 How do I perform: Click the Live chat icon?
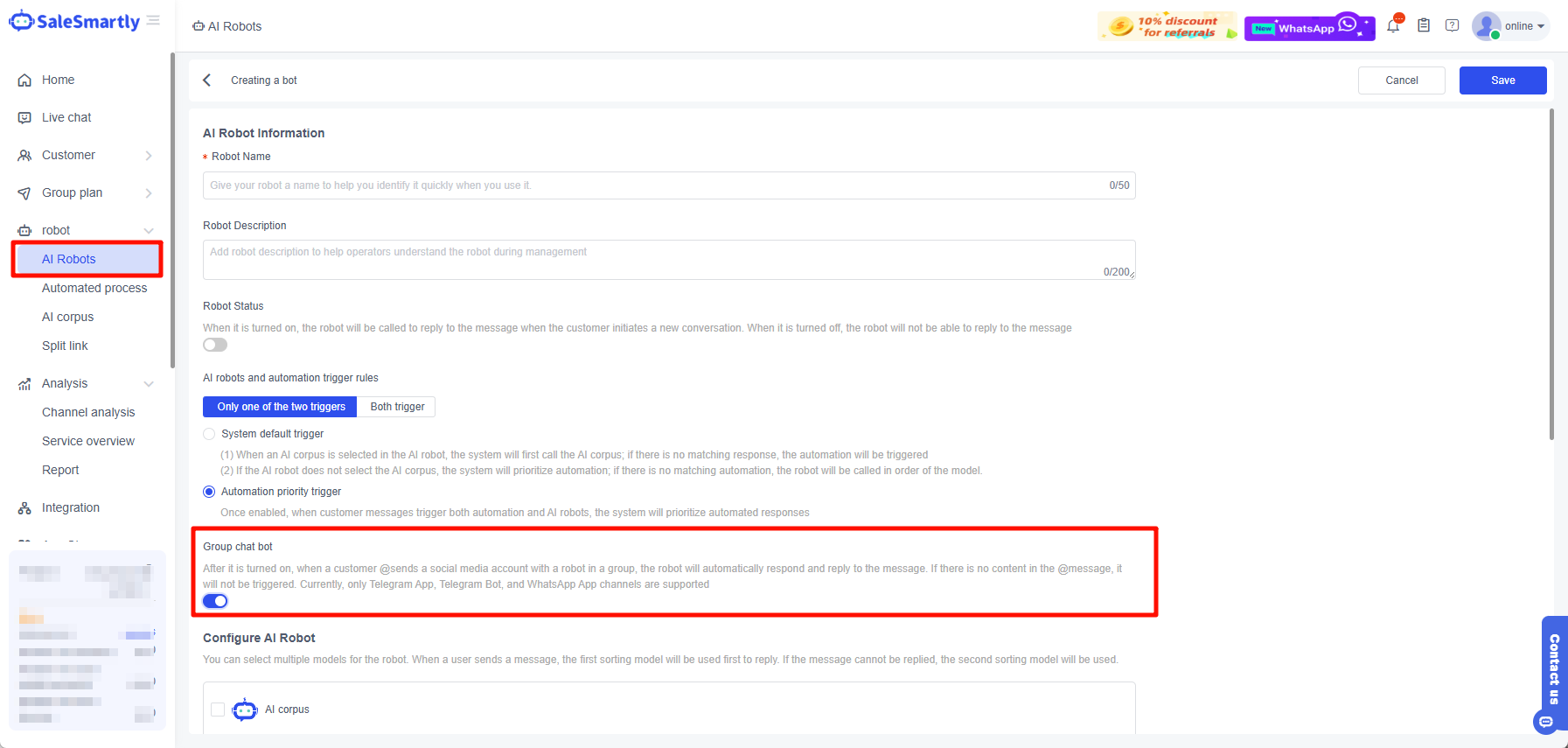[24, 118]
